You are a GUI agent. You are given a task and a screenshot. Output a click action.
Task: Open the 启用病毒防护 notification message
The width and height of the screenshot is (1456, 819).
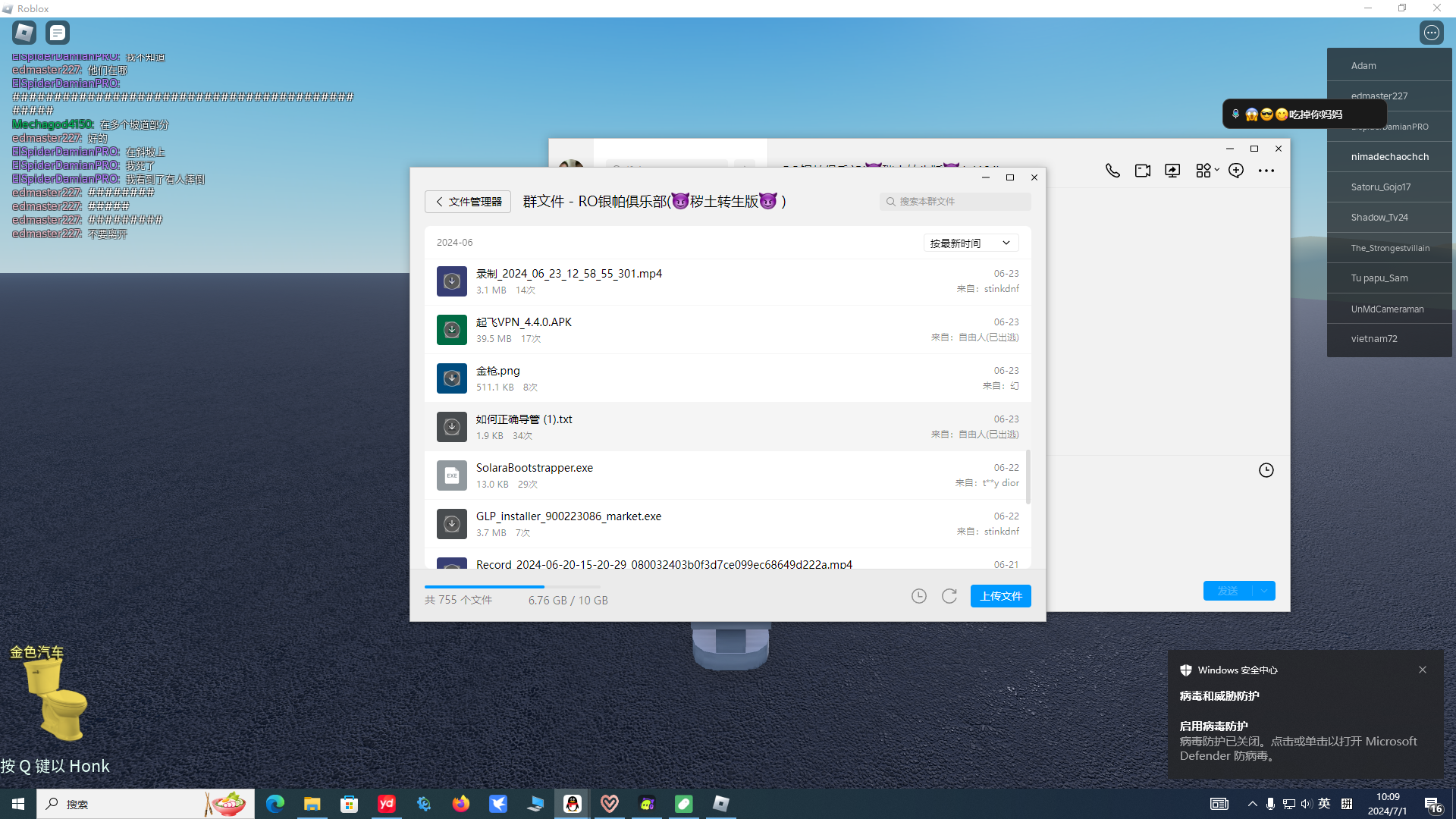(1298, 741)
